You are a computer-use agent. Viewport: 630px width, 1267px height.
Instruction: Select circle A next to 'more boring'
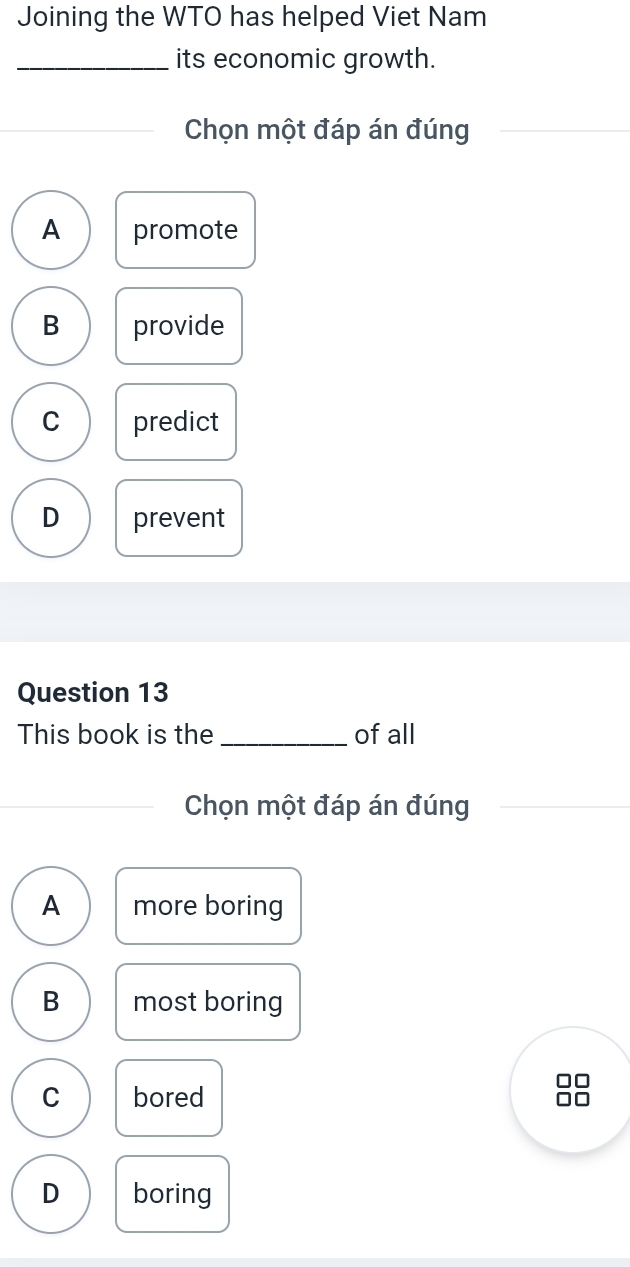[x=52, y=906]
